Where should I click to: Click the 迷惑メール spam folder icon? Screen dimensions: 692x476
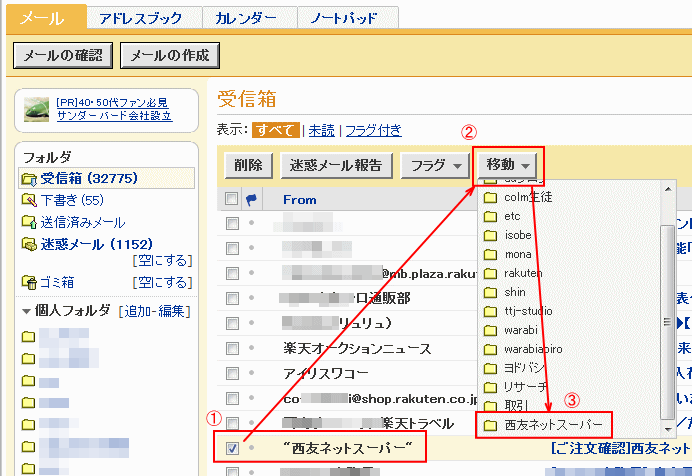coord(28,244)
